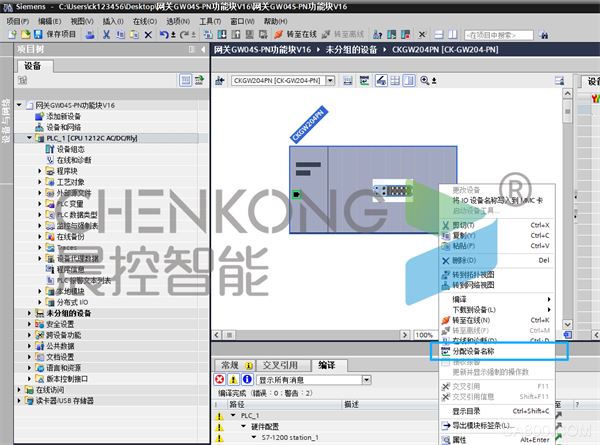
Task: Click the warning filter icon in compile panel
Action: click(x=233, y=380)
